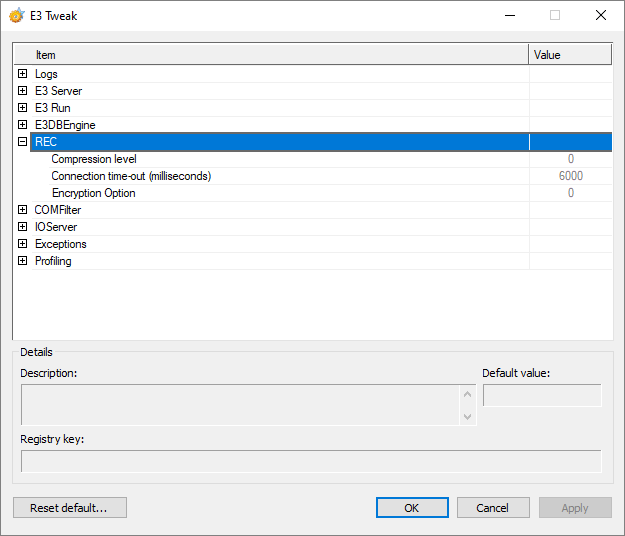Confirm with the OK button
625x536 pixels.
(412, 508)
